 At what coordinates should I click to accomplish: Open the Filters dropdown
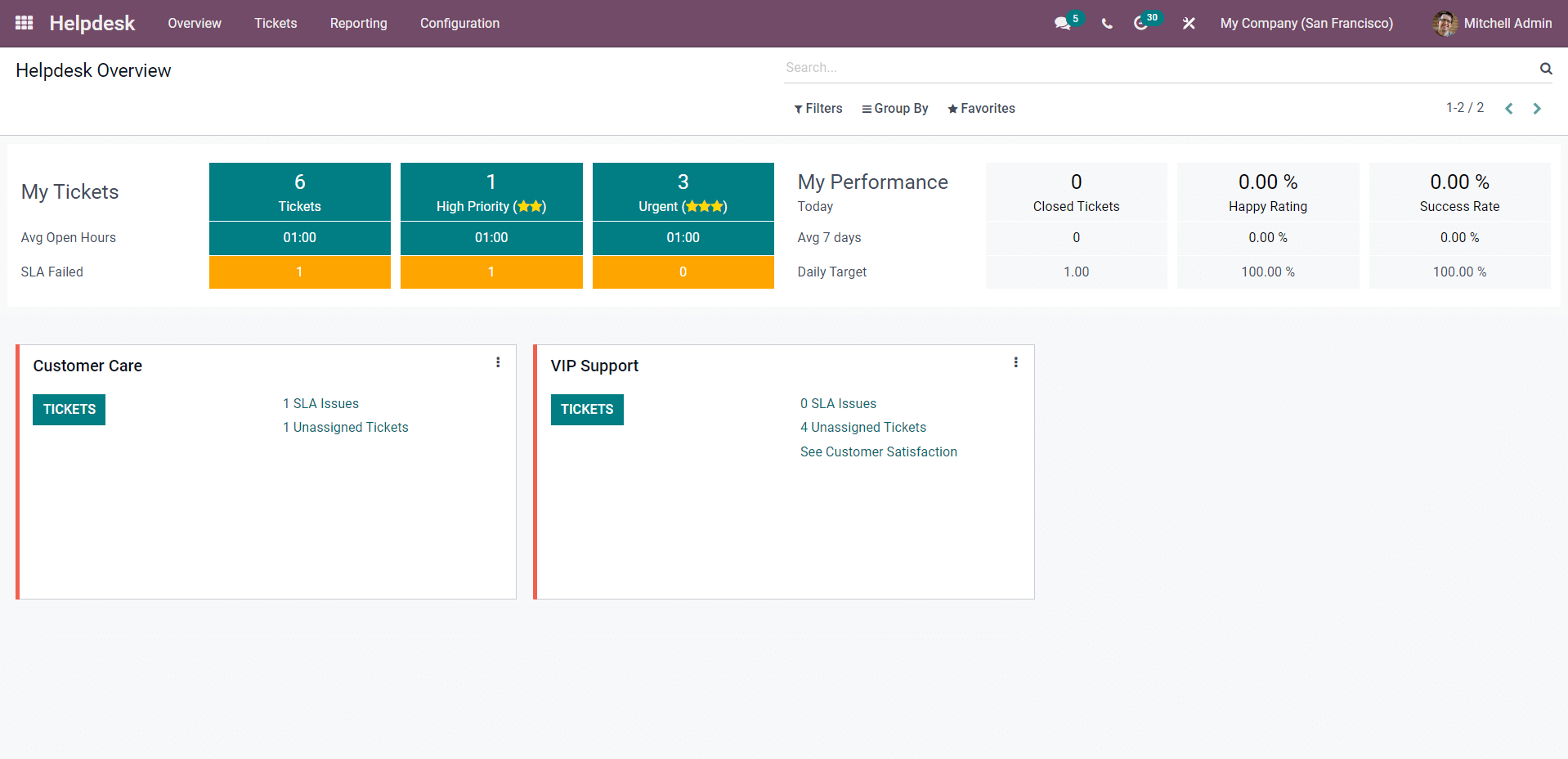click(818, 108)
